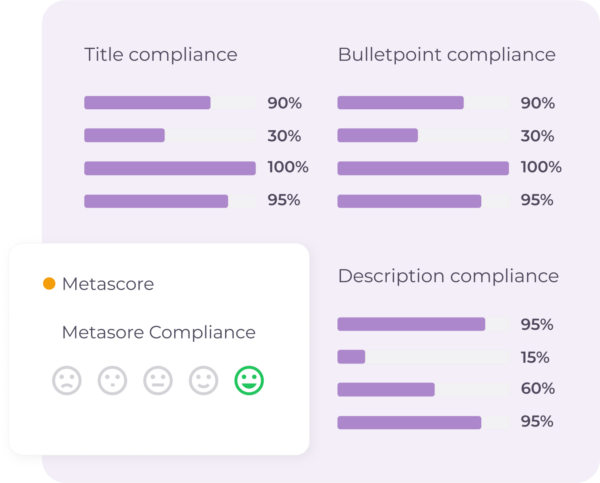Select the green happy face rating

point(249,380)
